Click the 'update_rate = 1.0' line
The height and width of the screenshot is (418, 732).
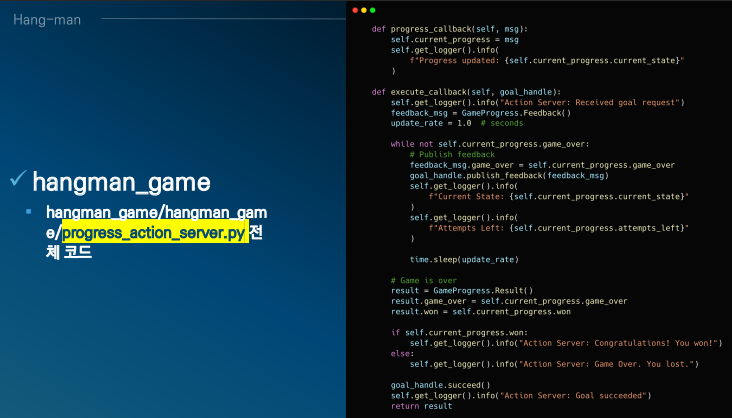457,123
